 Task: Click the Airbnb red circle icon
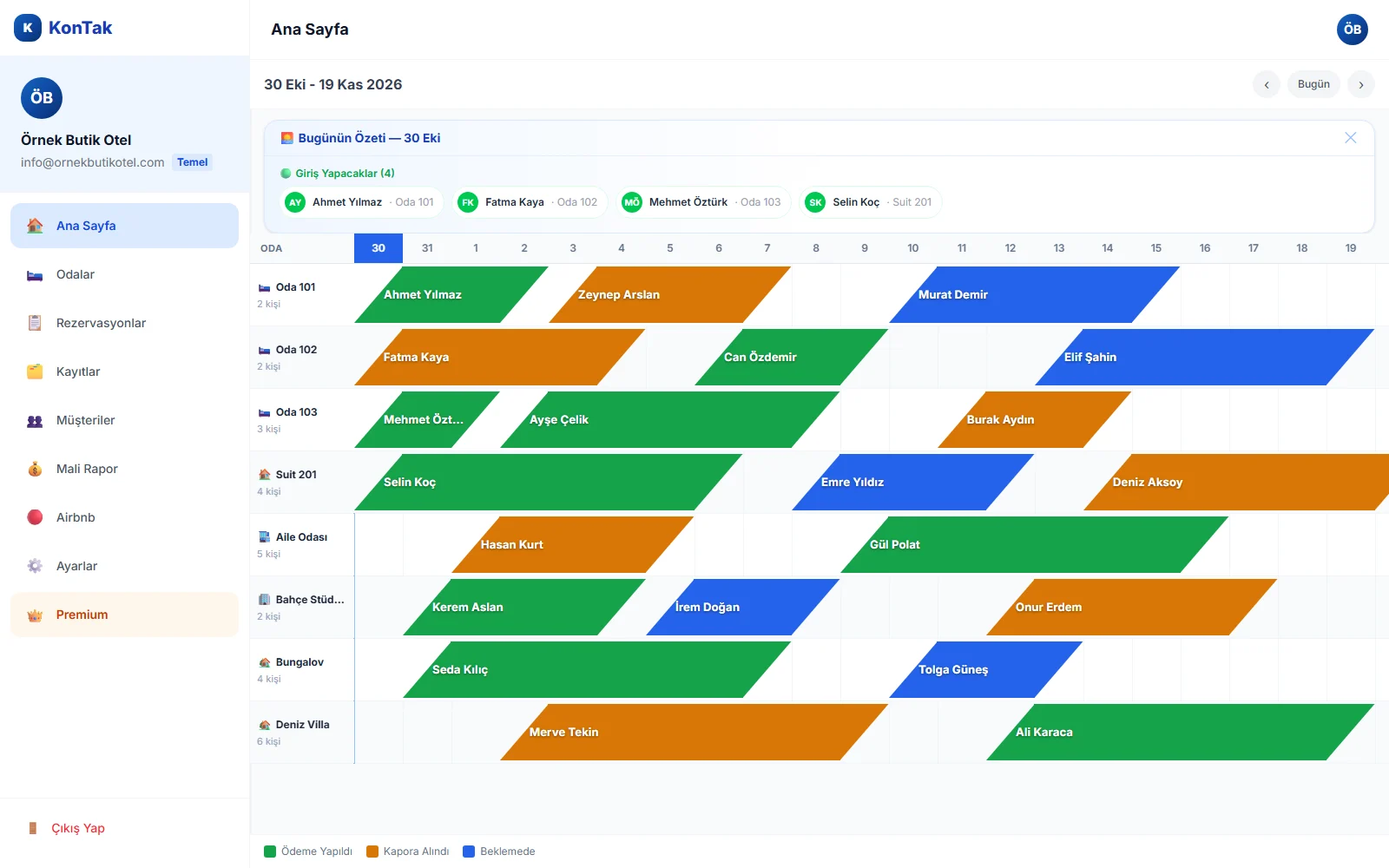point(35,517)
